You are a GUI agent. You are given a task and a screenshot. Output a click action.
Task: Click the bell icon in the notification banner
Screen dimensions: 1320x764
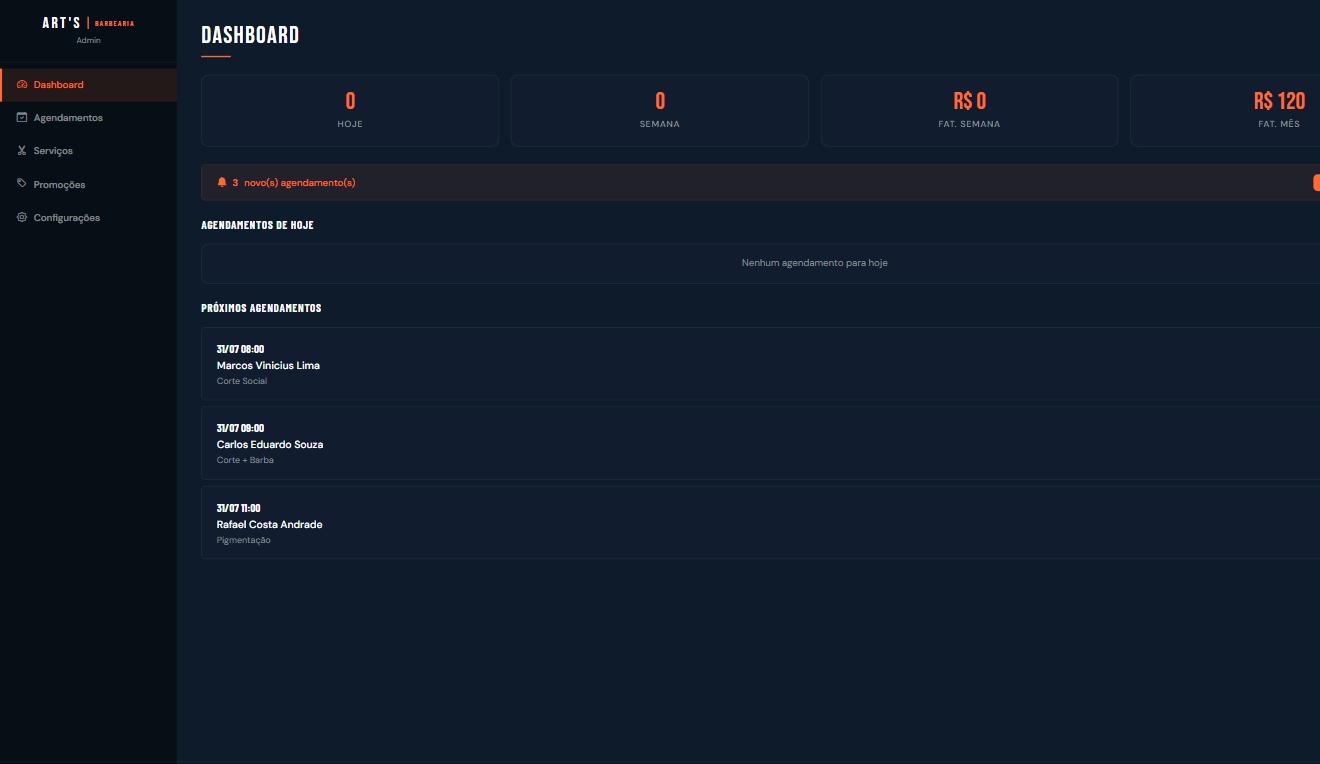(x=222, y=182)
